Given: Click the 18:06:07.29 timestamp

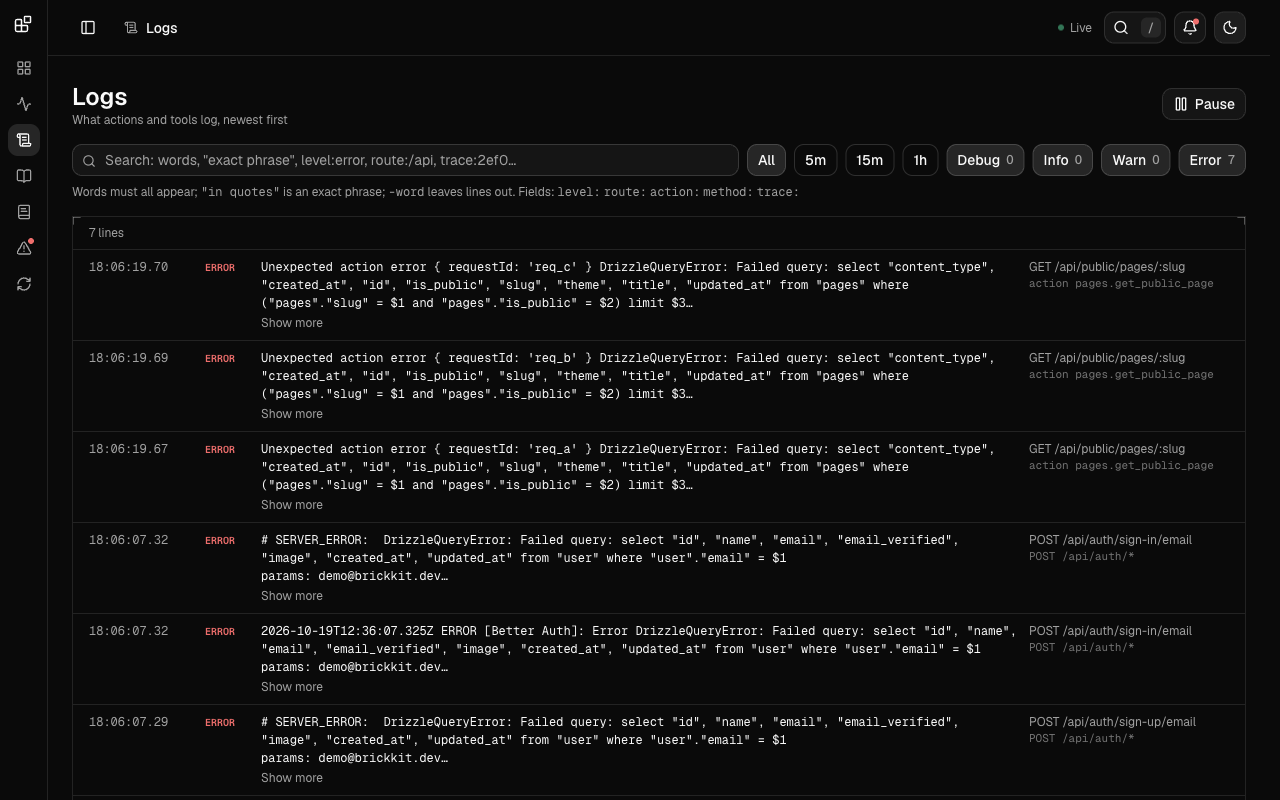Looking at the screenshot, I should coord(128,722).
